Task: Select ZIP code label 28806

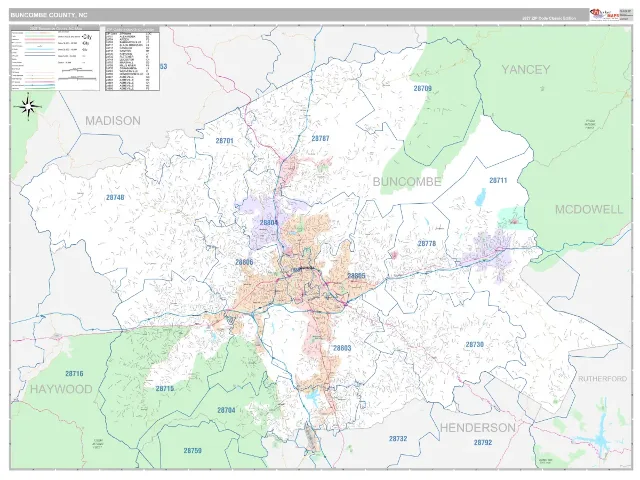Action: coord(244,262)
